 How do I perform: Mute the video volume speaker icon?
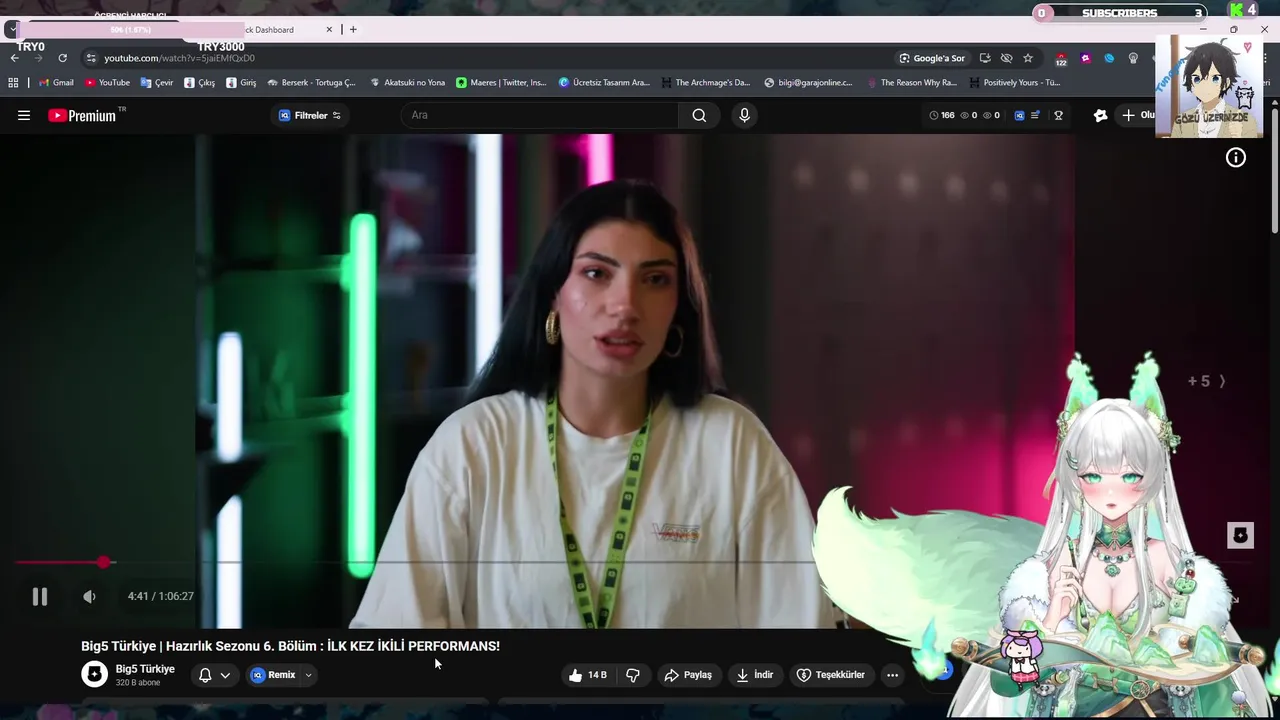[x=90, y=597]
